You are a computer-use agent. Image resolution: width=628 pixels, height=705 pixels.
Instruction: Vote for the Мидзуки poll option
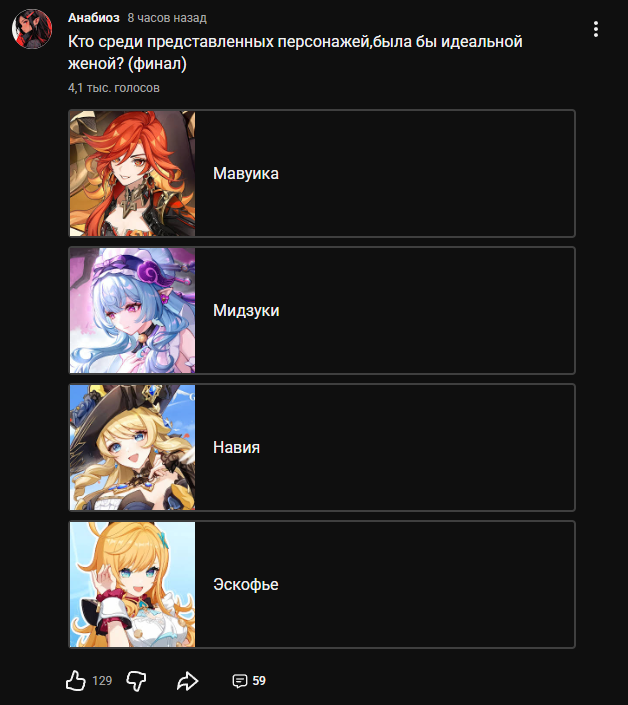pyautogui.click(x=322, y=311)
